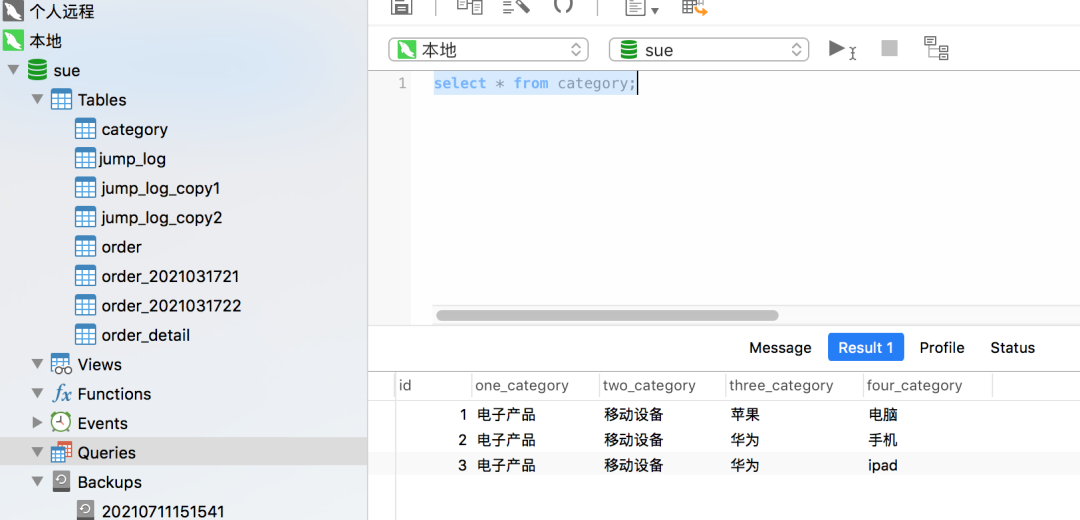Collapse the Backups node triangle
1080x520 pixels.
pos(37,482)
